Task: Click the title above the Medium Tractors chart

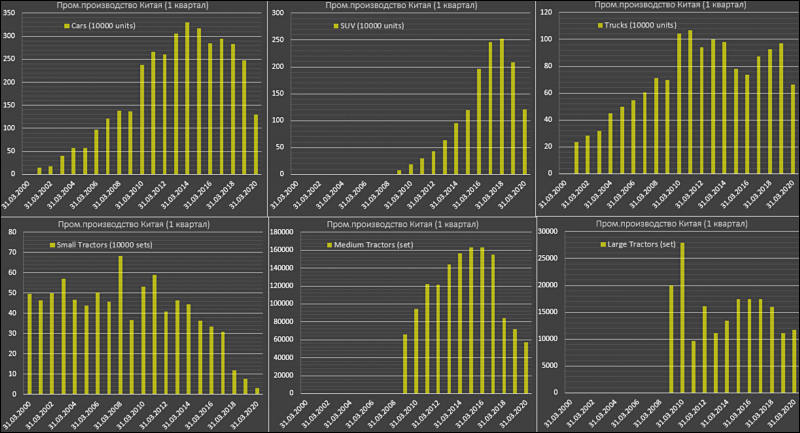Action: tap(403, 224)
